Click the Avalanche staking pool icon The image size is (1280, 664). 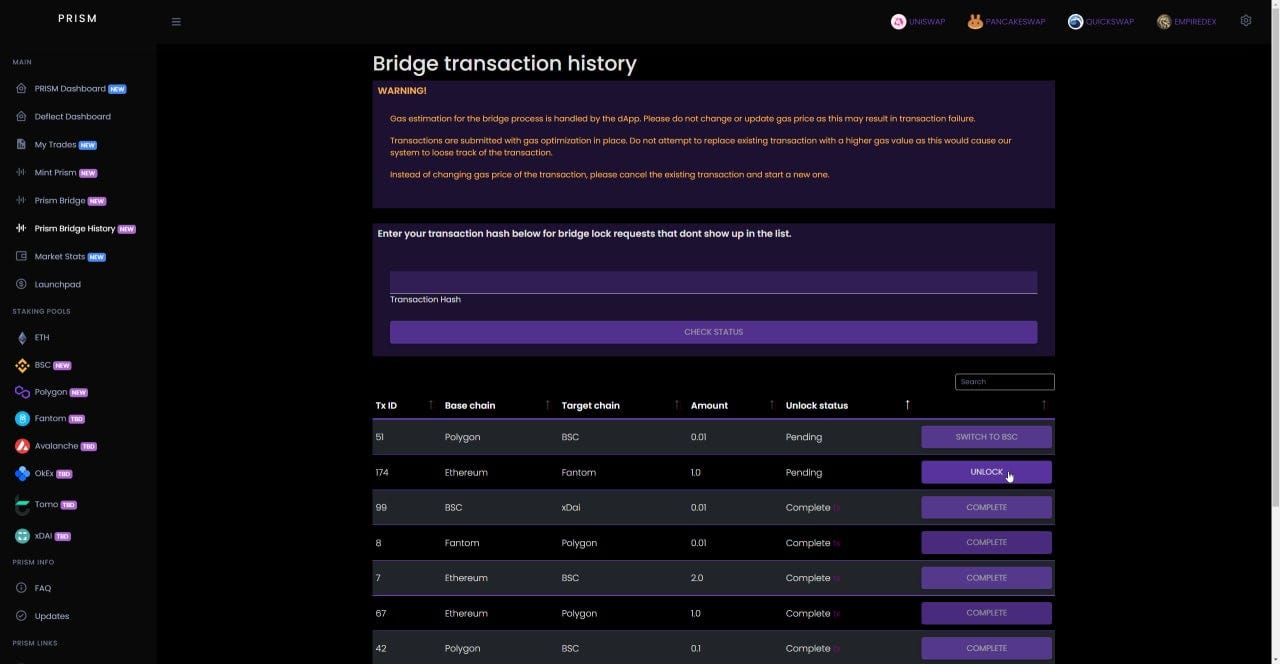pyautogui.click(x=22, y=446)
